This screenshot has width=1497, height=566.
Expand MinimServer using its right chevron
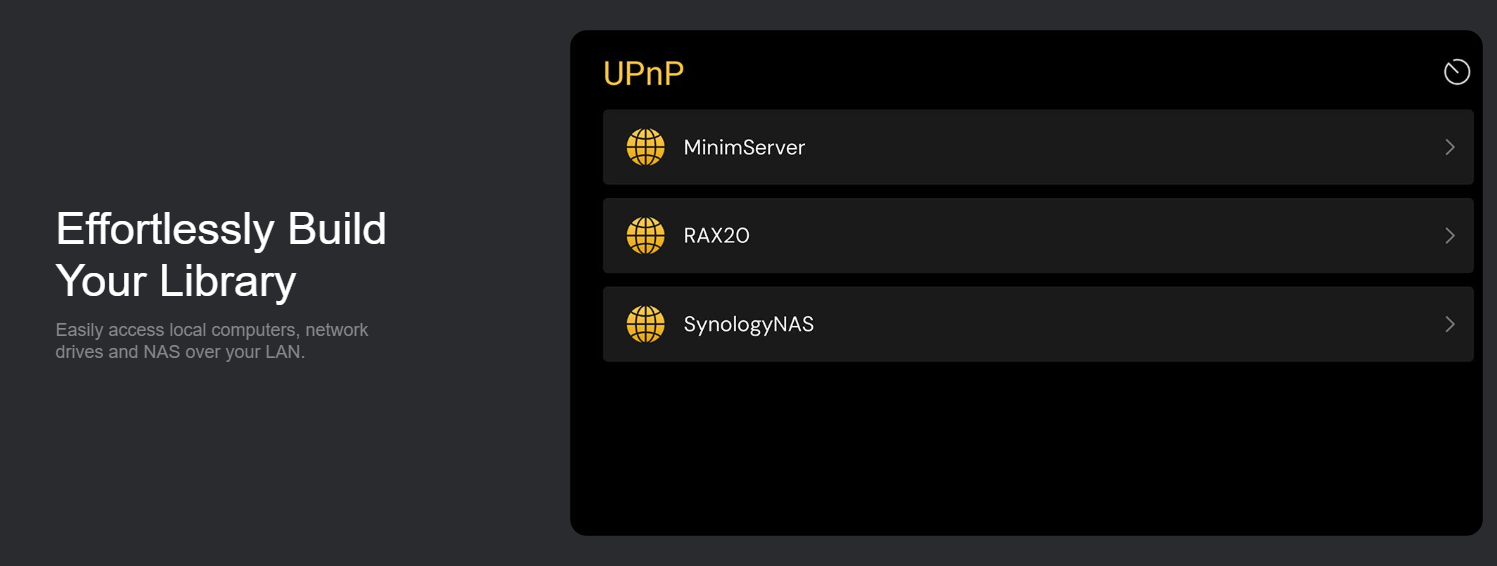tap(1449, 147)
